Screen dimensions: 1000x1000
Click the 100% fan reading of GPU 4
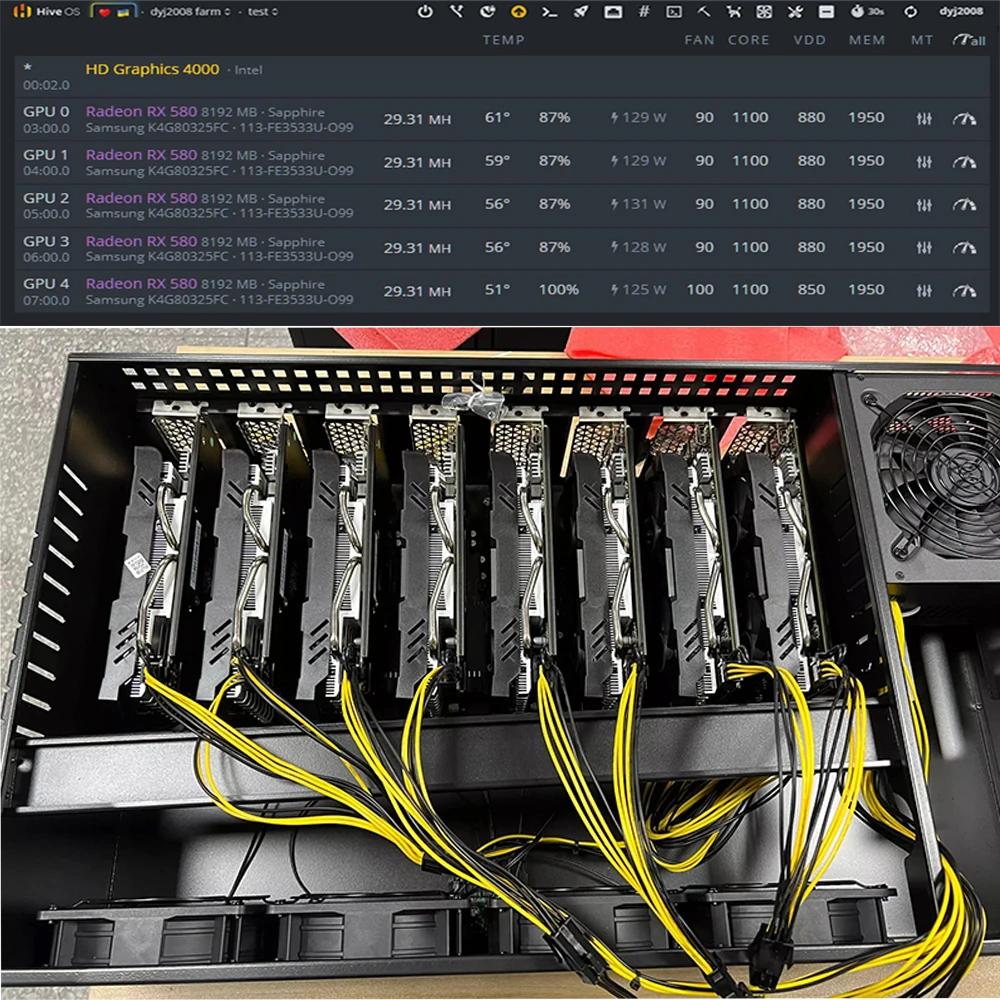click(x=559, y=290)
